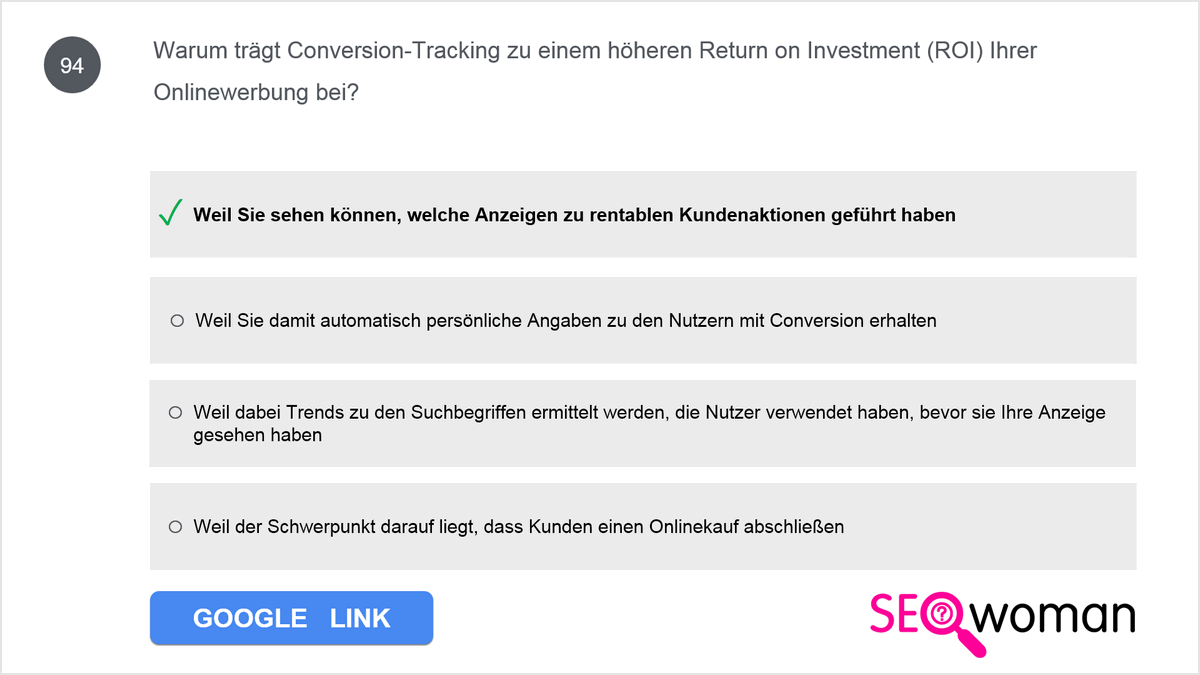Click the 'woman' text of the logo
The width and height of the screenshot is (1200, 675).
pos(1056,617)
